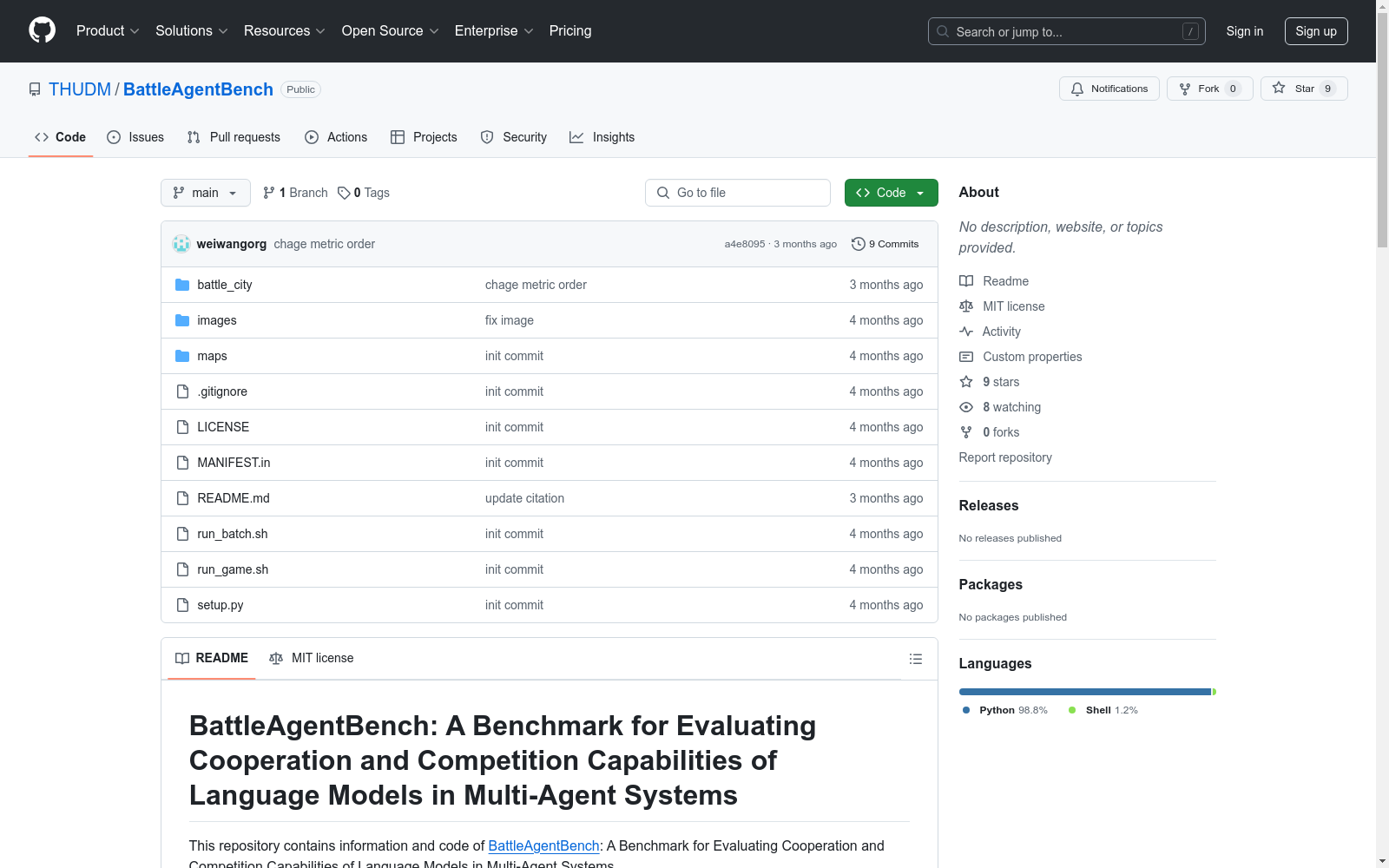
Task: Click the tag icon beside 0 Tags
Action: 344,193
